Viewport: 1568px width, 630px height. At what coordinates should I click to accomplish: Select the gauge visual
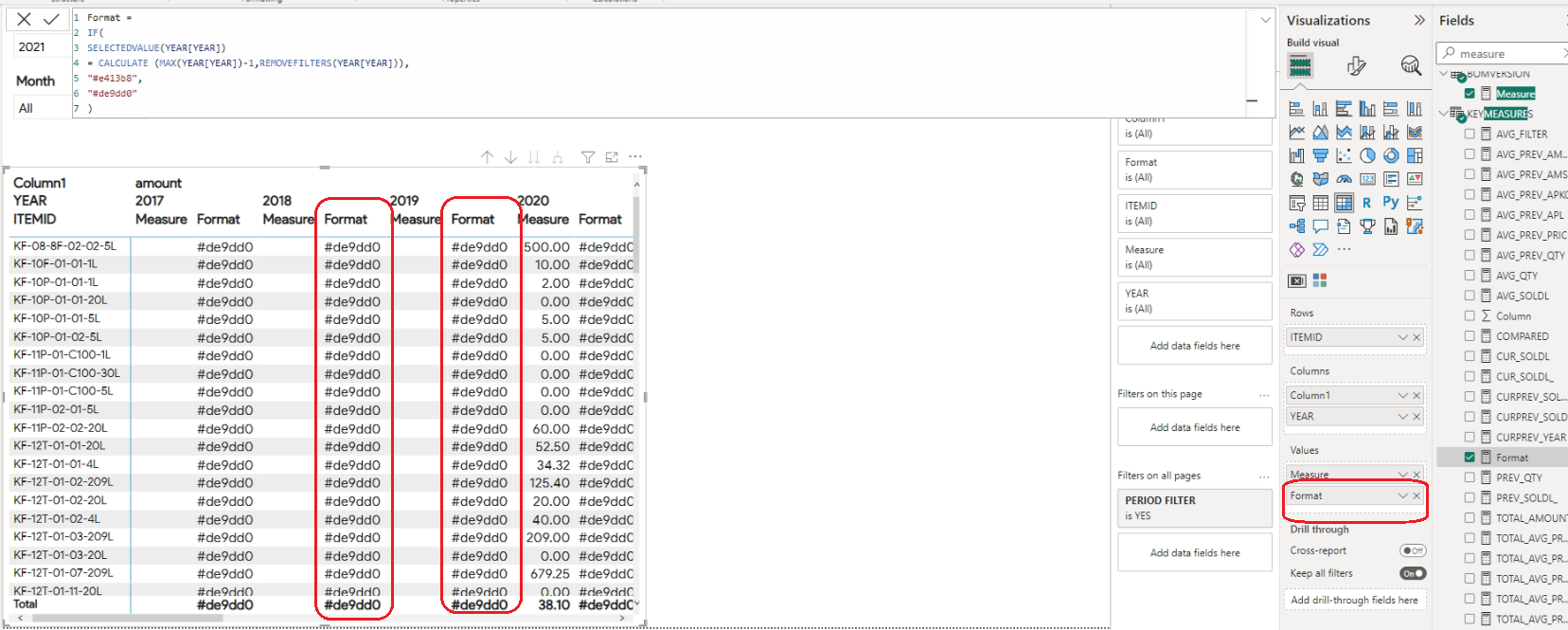click(1344, 179)
